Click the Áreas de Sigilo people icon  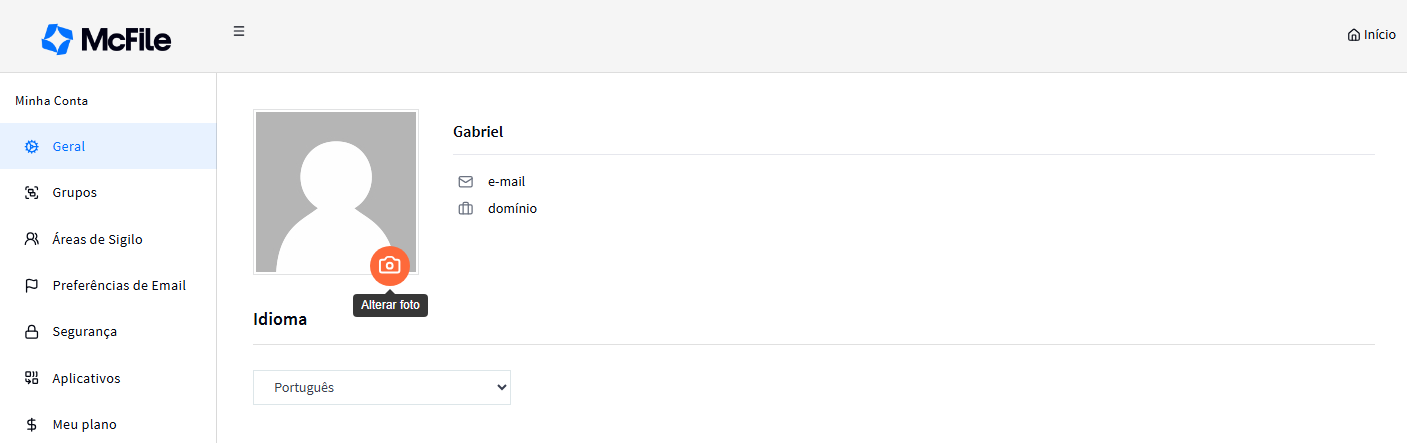click(x=31, y=239)
